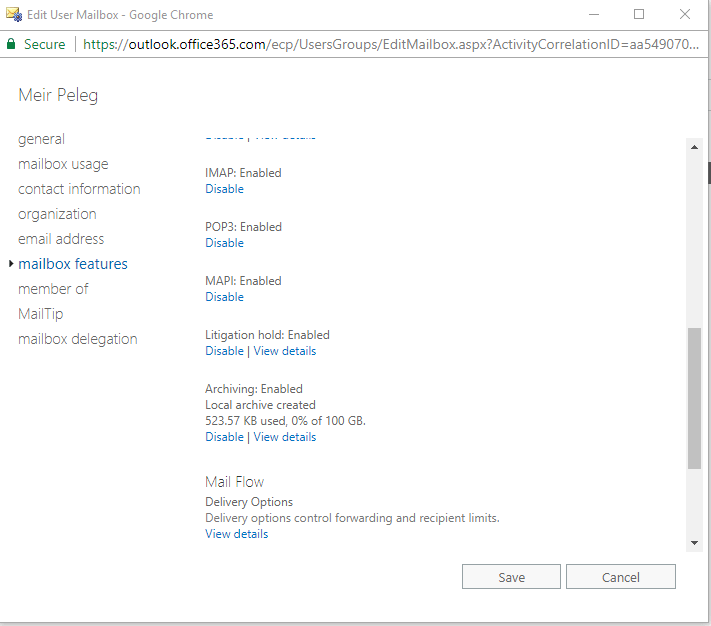Screen dimensions: 711x626
Task: Click the 'Delivery Options' label
Action: [249, 502]
